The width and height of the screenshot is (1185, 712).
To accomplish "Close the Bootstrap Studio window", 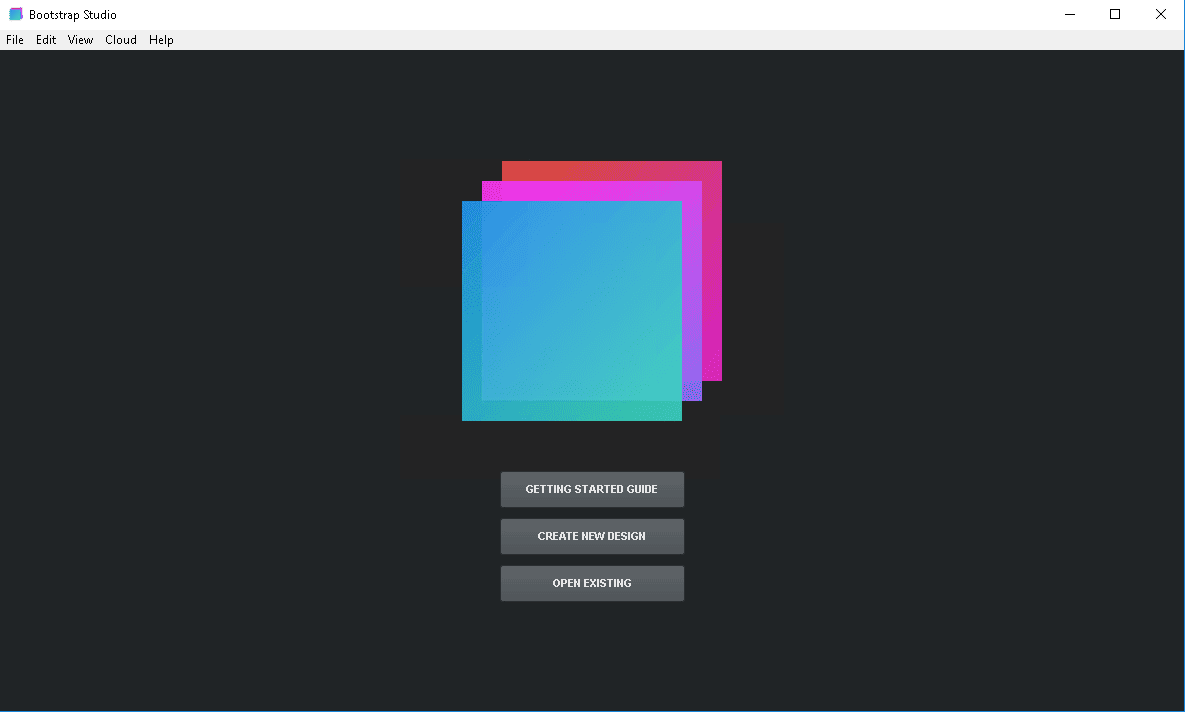I will pos(1161,14).
